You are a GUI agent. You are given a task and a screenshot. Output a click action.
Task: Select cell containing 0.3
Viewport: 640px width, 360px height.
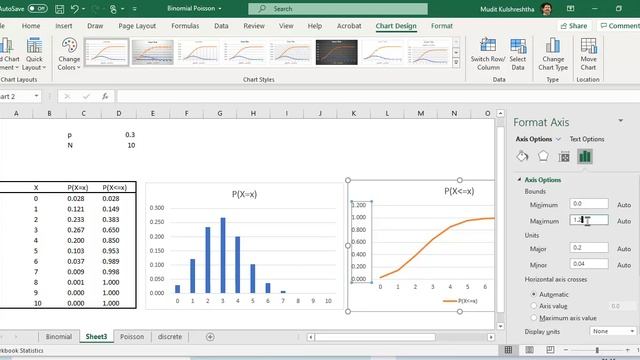(x=118, y=135)
